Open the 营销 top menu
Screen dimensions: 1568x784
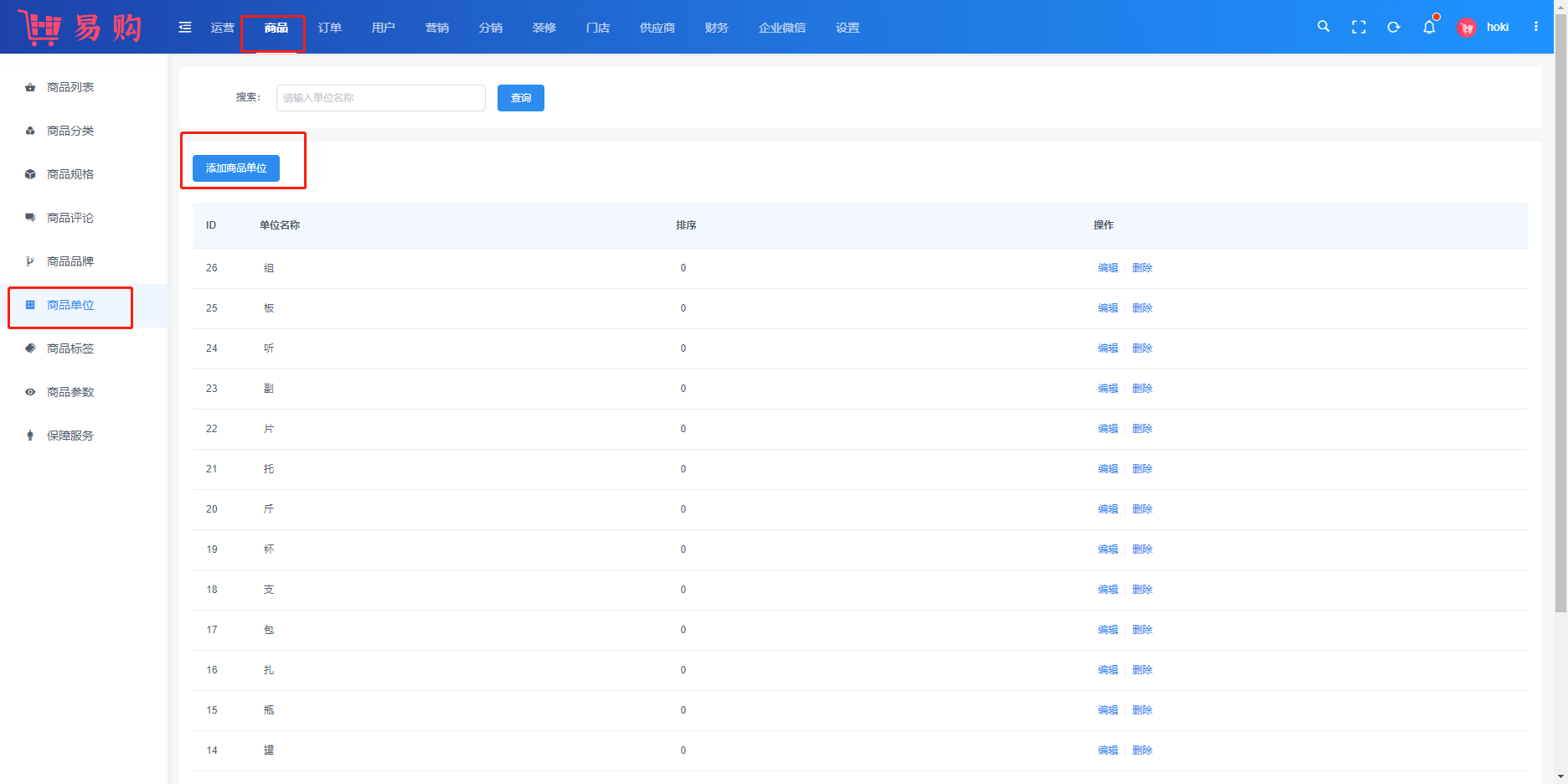pyautogui.click(x=437, y=28)
